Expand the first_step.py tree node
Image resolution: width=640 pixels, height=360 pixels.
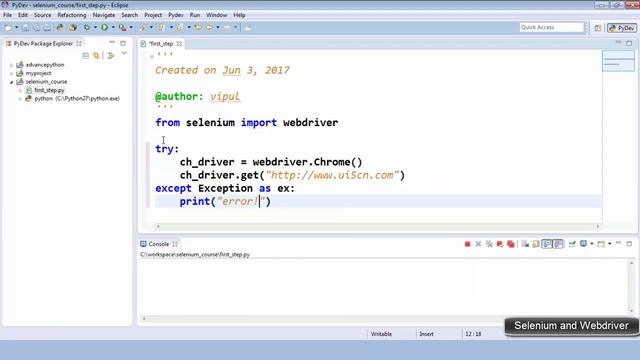[x=20, y=90]
